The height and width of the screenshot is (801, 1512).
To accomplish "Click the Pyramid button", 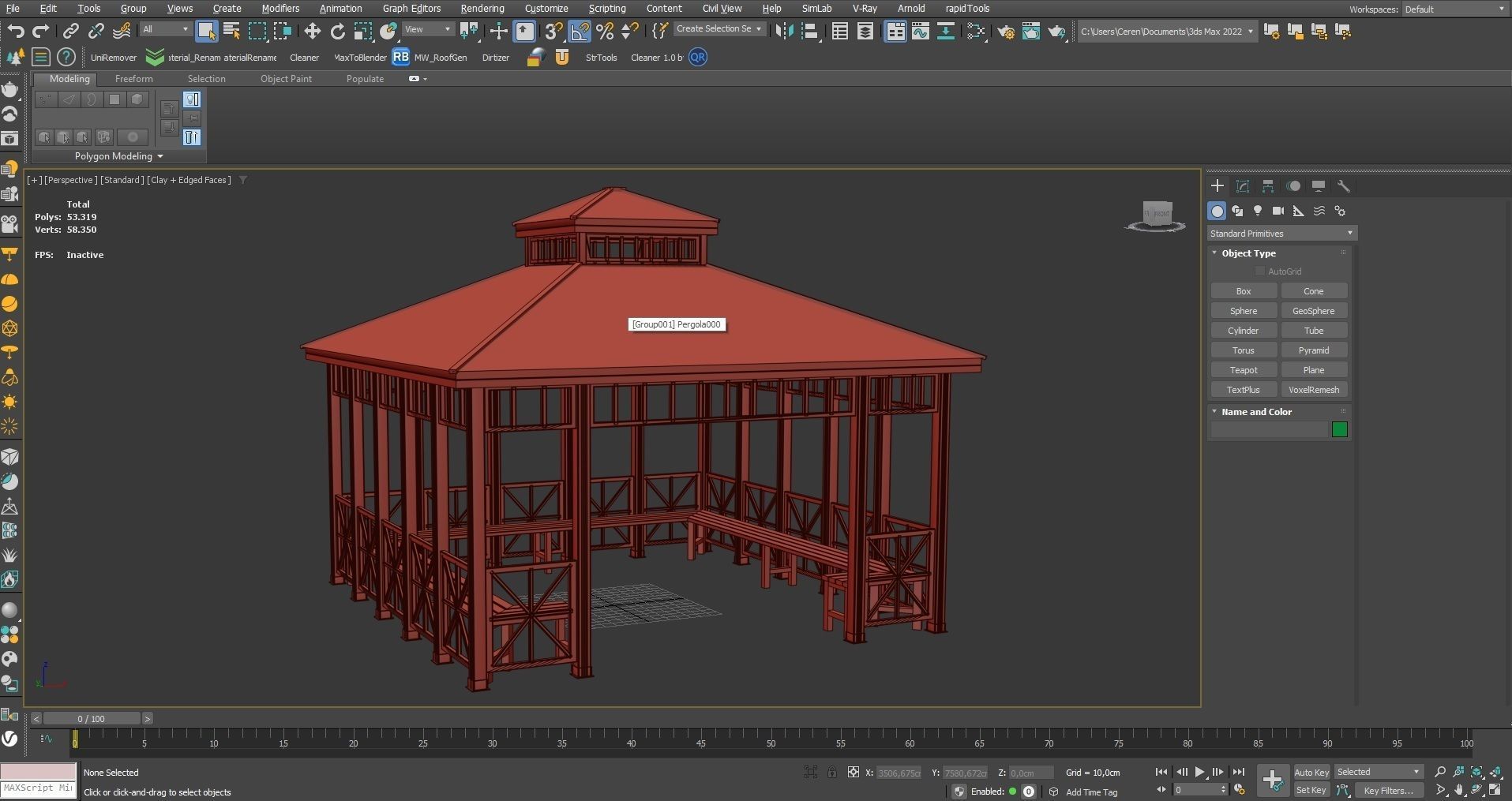I will click(x=1314, y=350).
